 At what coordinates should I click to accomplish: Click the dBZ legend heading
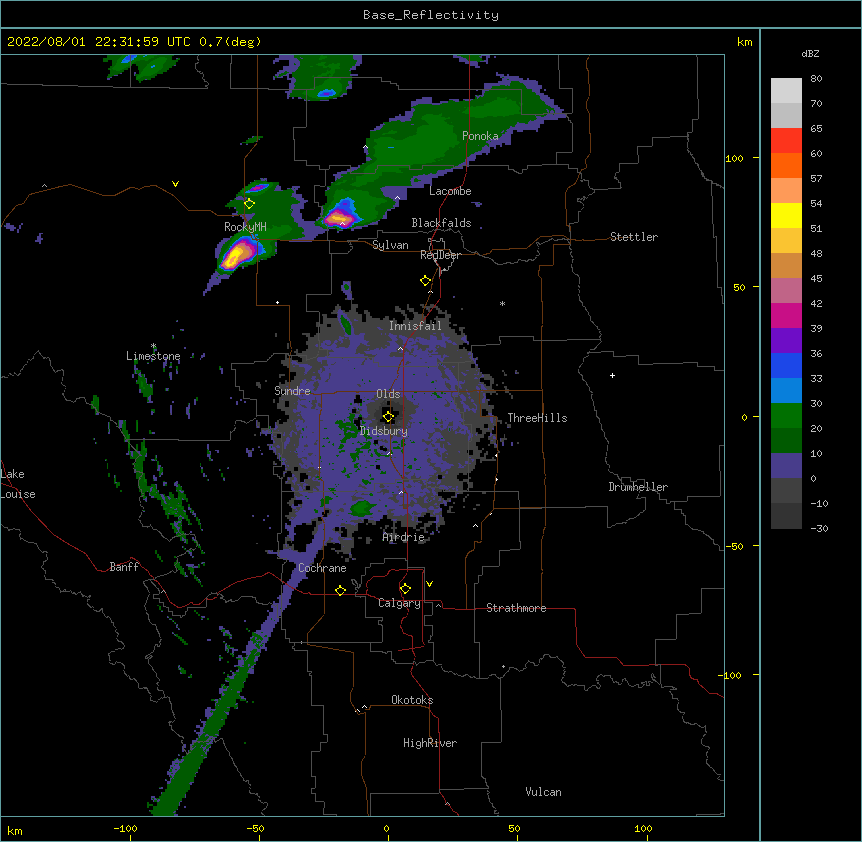pos(810,54)
